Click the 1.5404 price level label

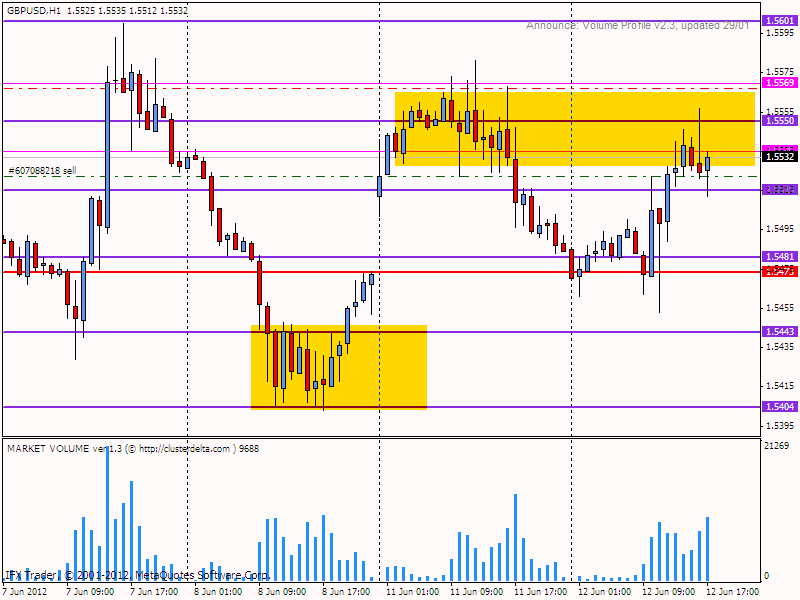point(778,407)
